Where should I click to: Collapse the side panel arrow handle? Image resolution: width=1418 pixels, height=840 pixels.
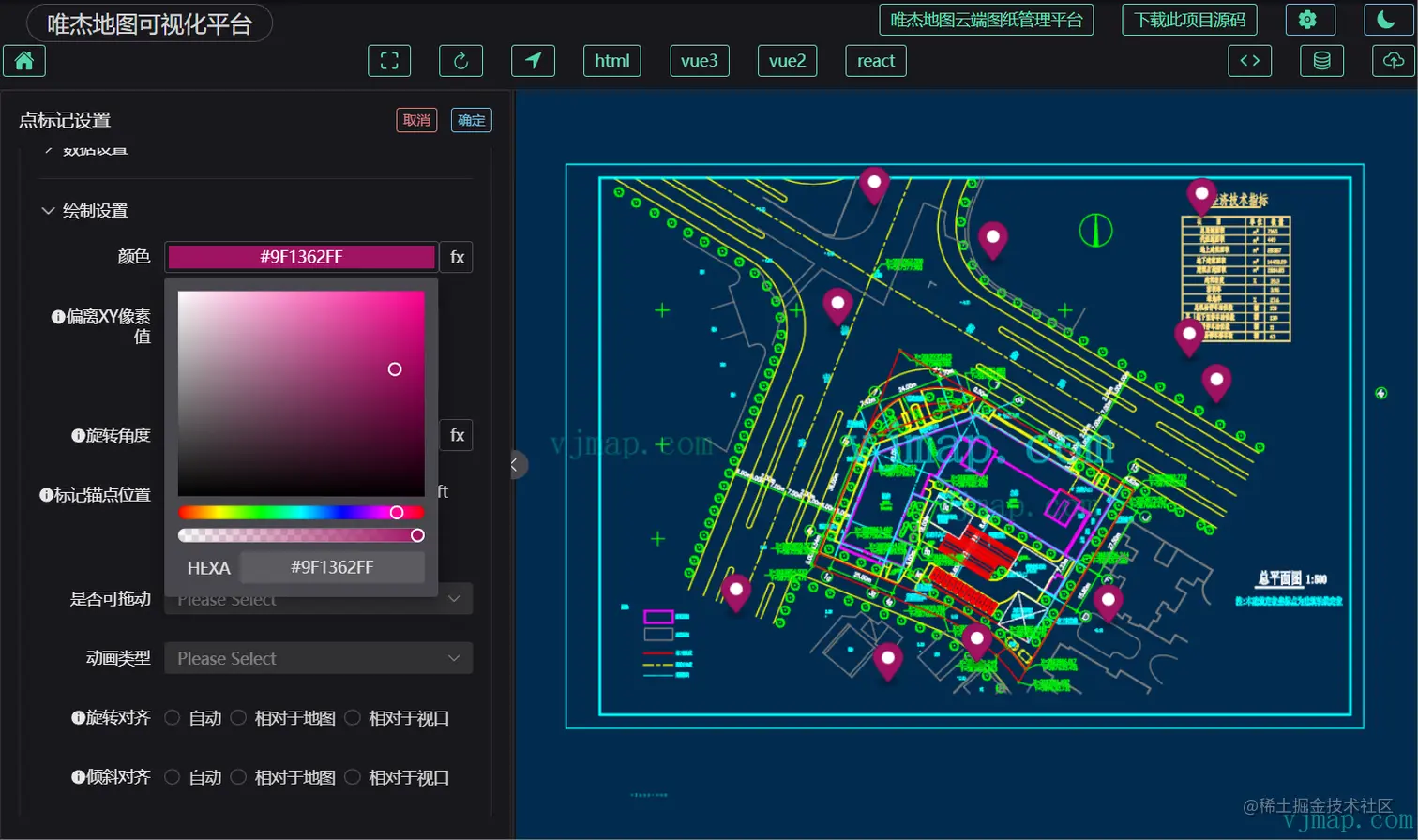517,465
